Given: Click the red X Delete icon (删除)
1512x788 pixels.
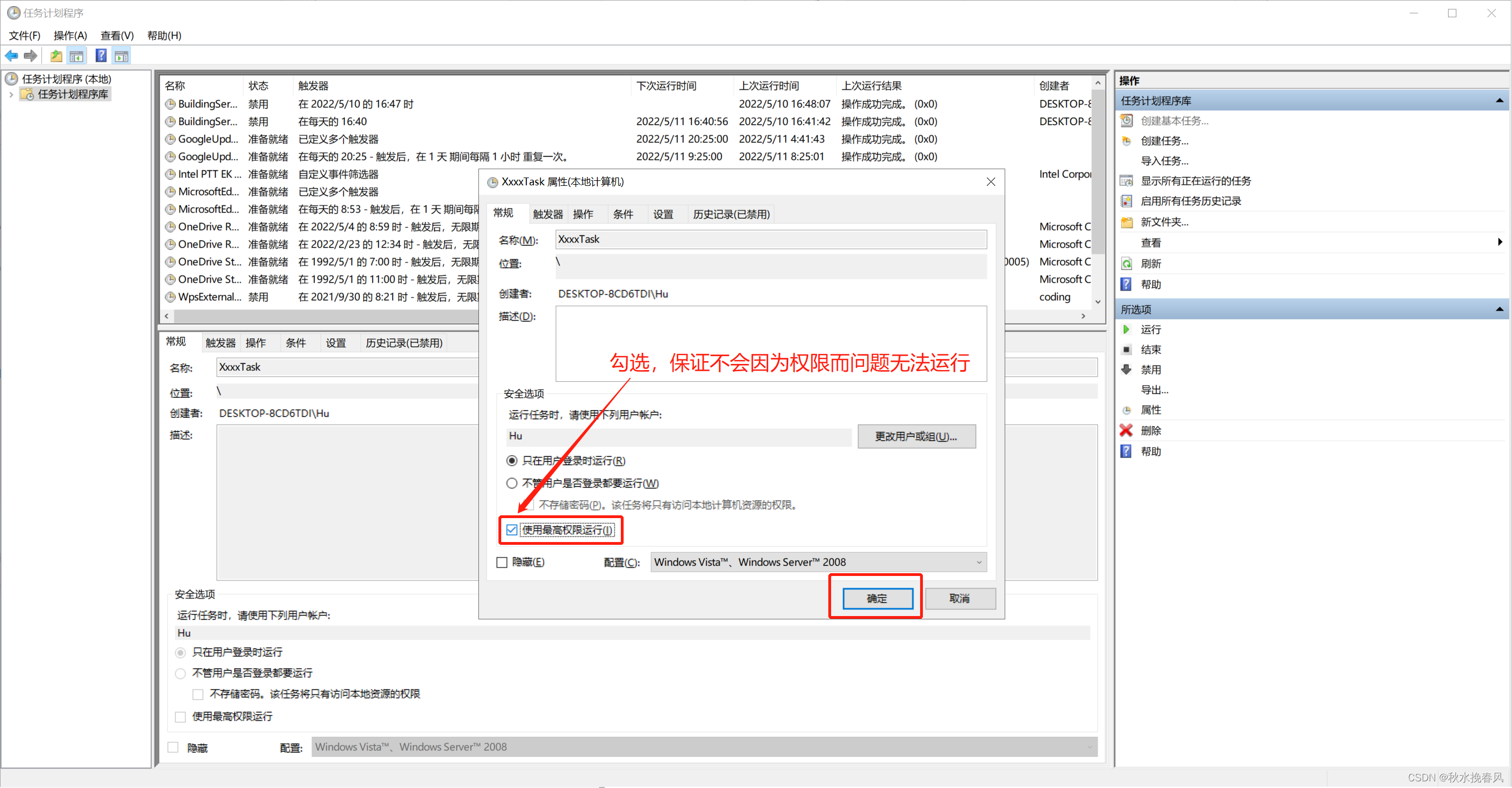Looking at the screenshot, I should [1127, 430].
